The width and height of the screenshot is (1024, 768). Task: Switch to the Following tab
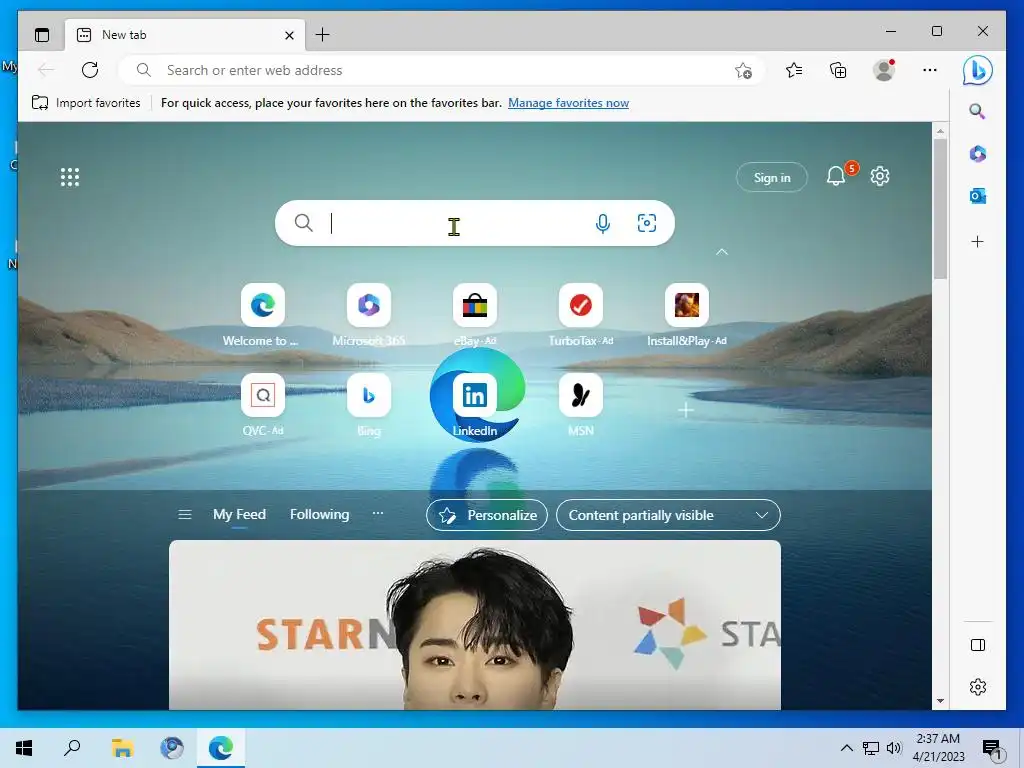[319, 515]
